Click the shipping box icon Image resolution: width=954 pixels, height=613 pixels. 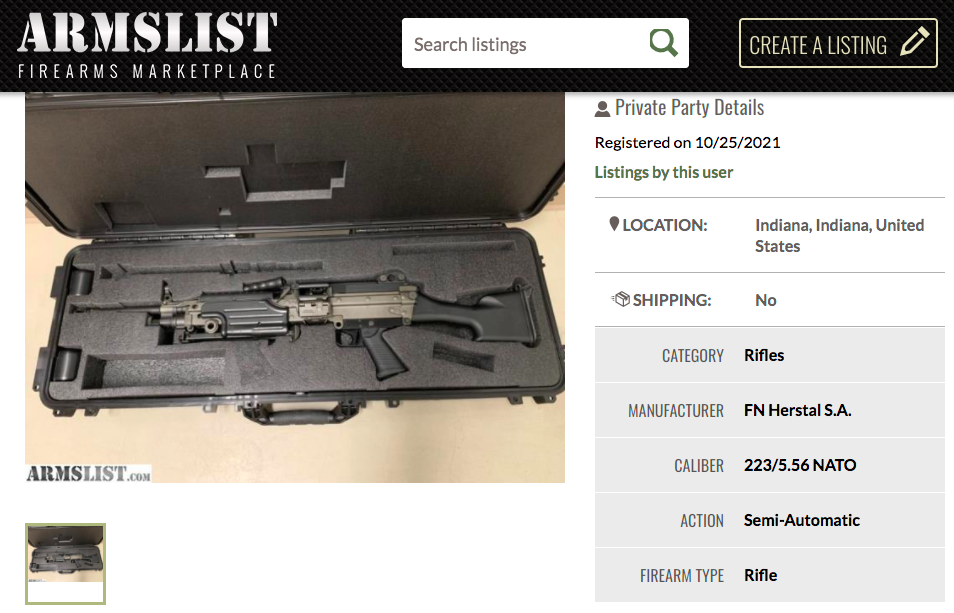pos(620,299)
